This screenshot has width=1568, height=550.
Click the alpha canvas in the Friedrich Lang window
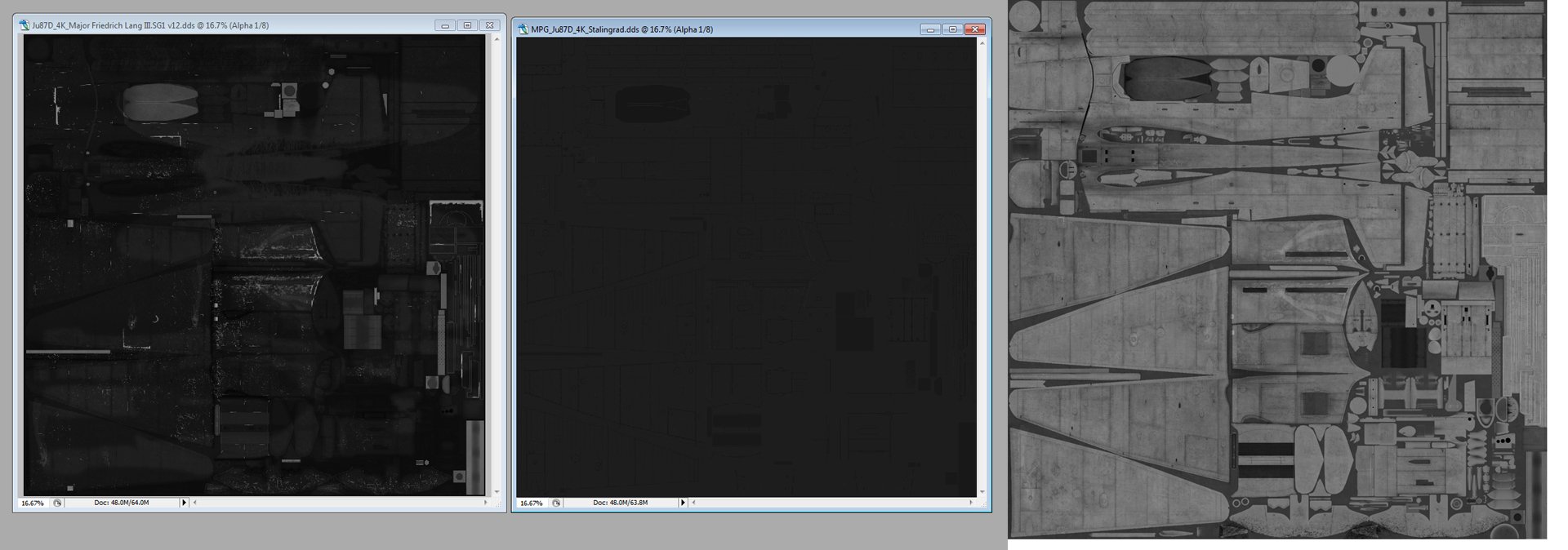tap(254, 265)
